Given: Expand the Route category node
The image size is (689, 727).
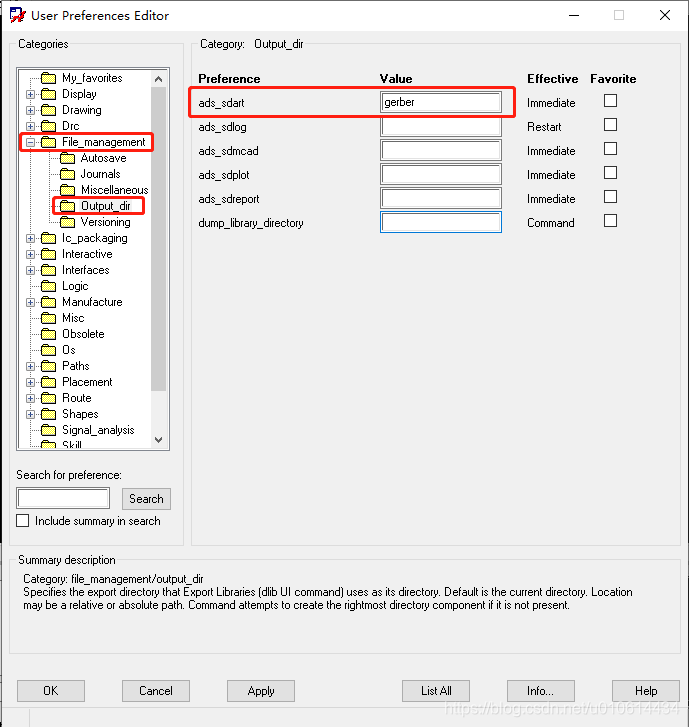Looking at the screenshot, I should 30,398.
